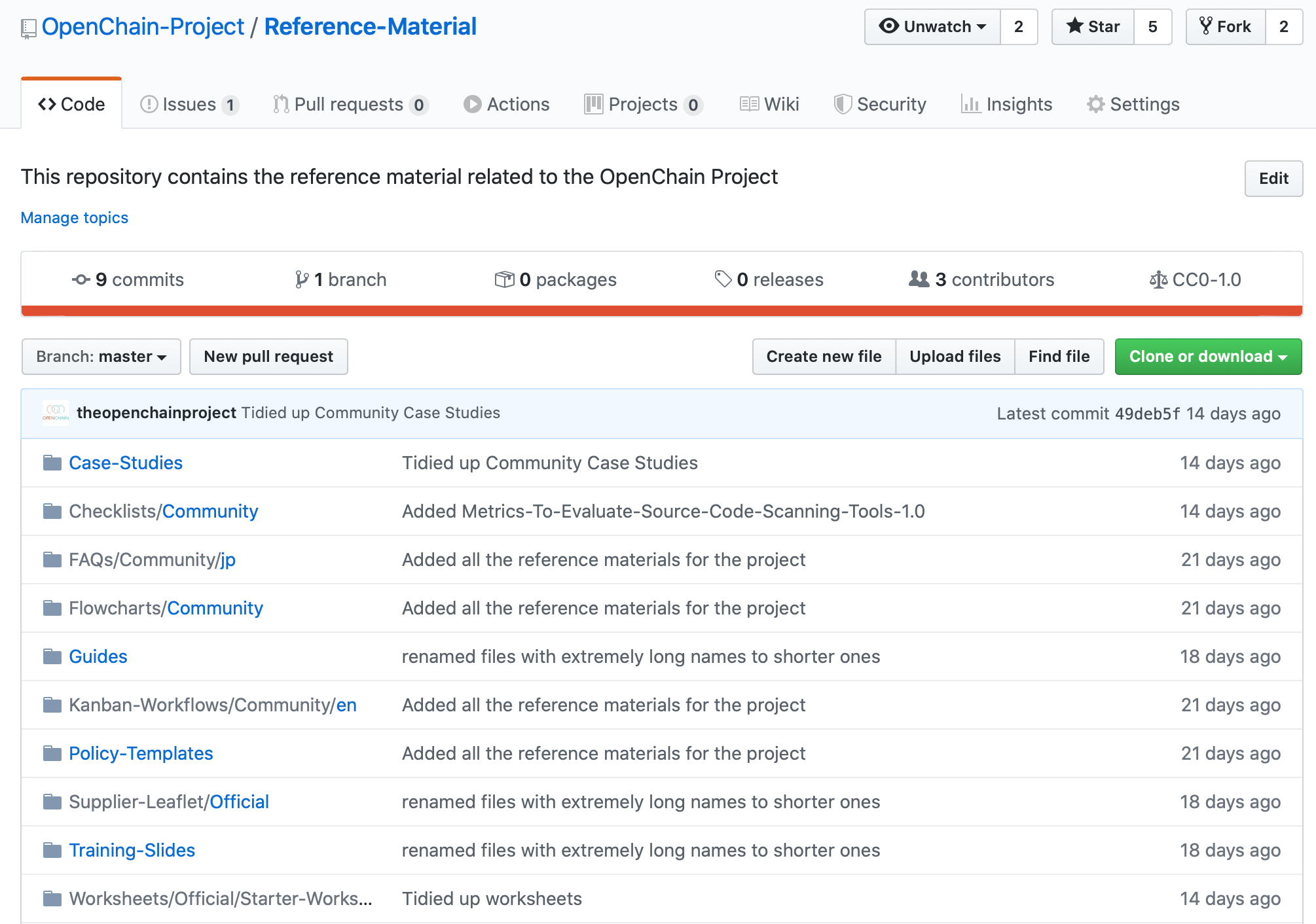This screenshot has height=924, width=1316.
Task: Click the folder icon next to Policy-Templates
Action: pyautogui.click(x=52, y=754)
